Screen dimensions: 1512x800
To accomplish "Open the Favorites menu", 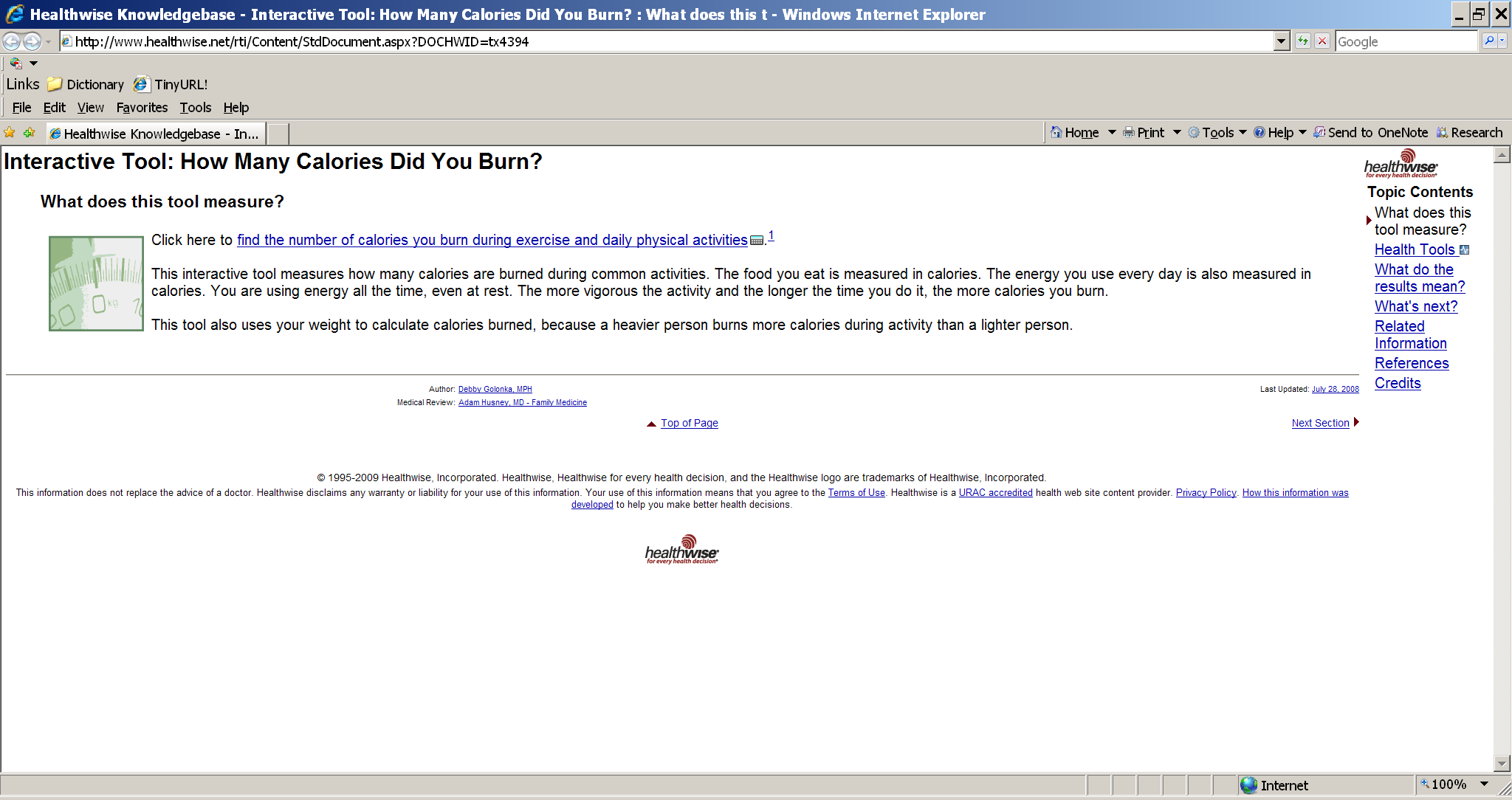I will tap(142, 108).
